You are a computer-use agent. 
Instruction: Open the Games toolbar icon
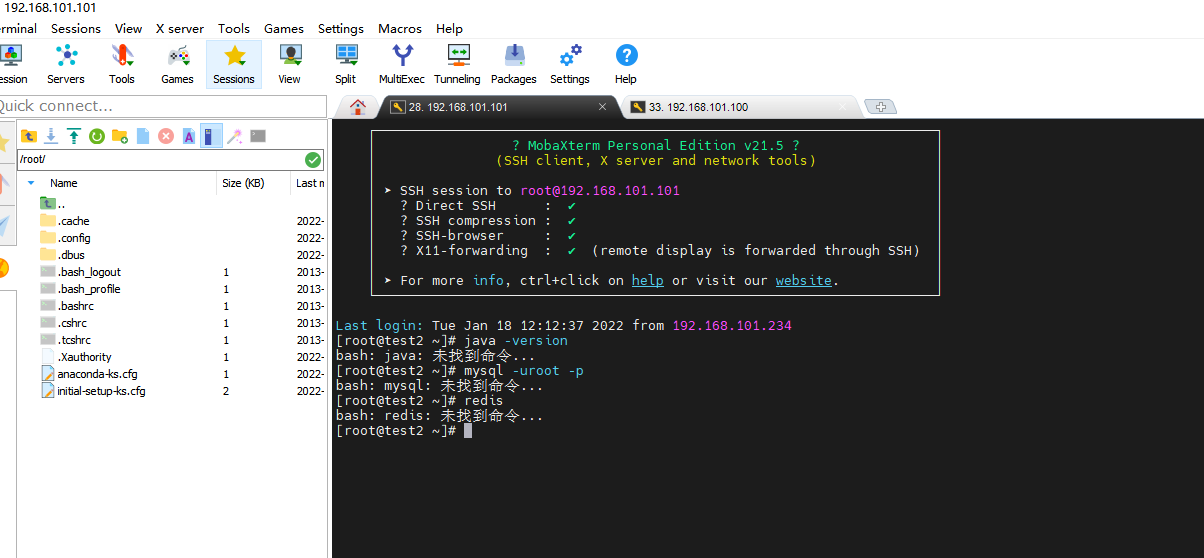pyautogui.click(x=177, y=64)
